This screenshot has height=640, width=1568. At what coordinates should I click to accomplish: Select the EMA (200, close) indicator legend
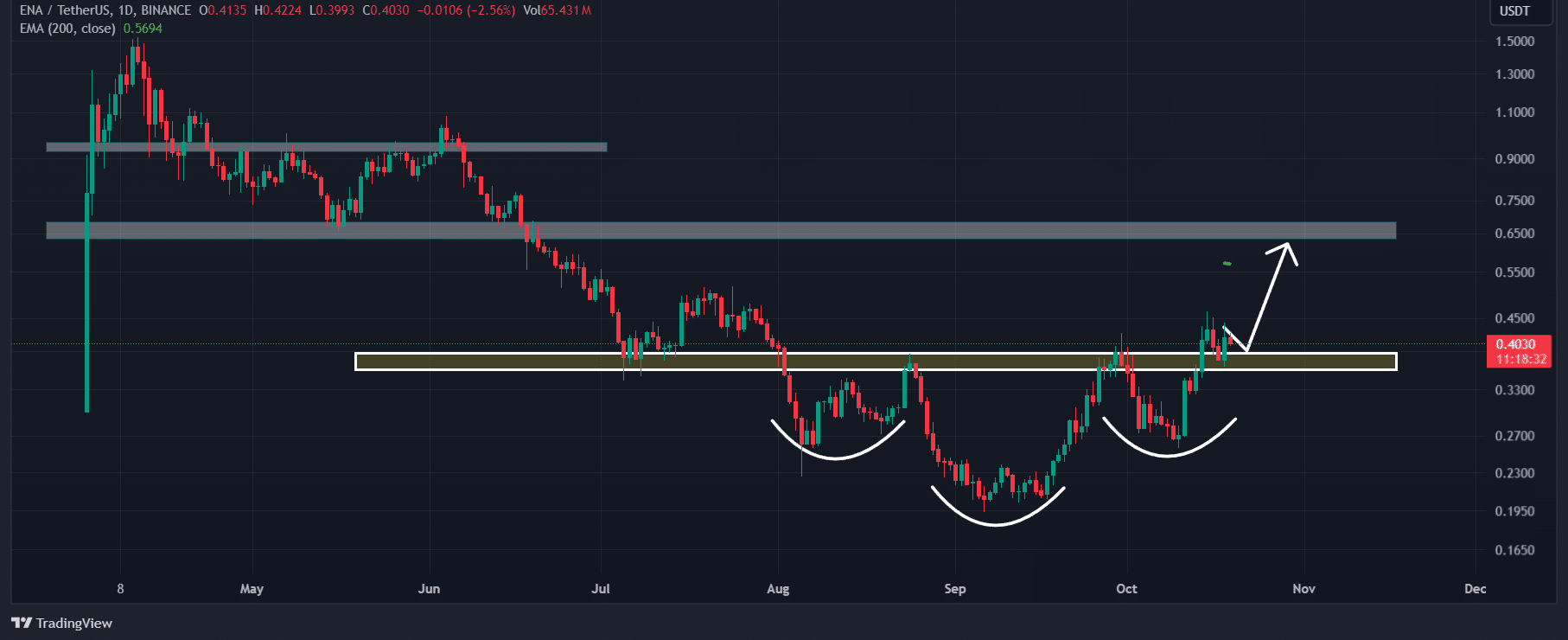click(67, 29)
